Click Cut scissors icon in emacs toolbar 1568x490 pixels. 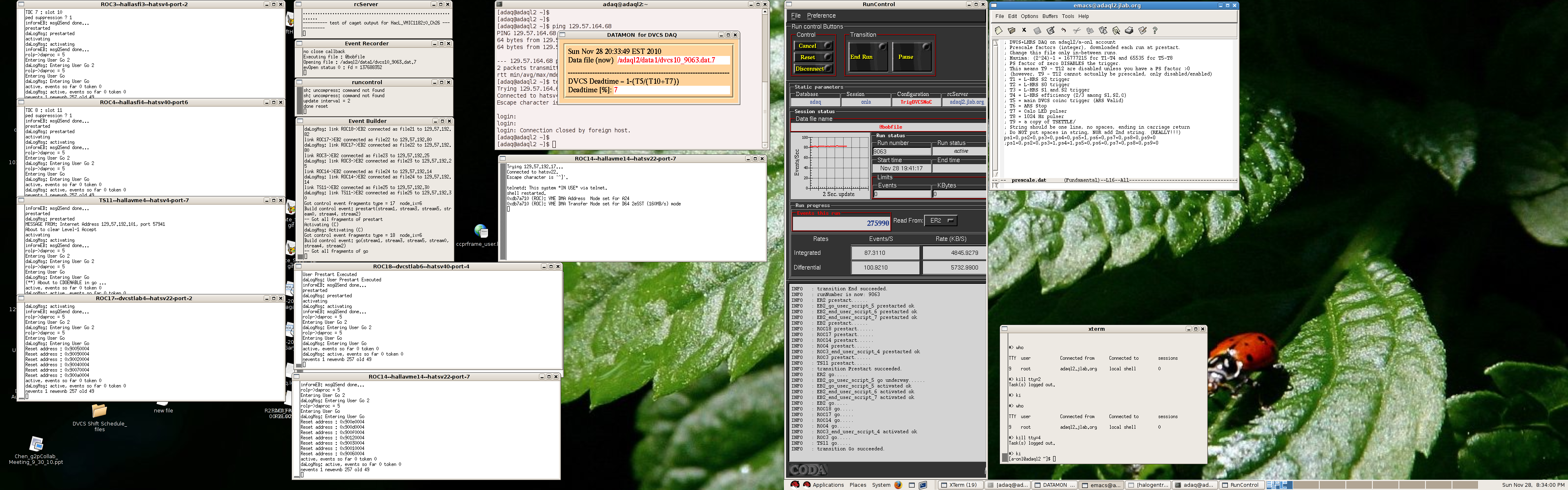(1077, 31)
